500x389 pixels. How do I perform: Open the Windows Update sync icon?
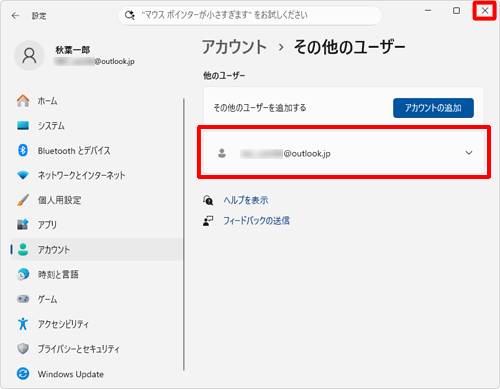pyautogui.click(x=23, y=374)
